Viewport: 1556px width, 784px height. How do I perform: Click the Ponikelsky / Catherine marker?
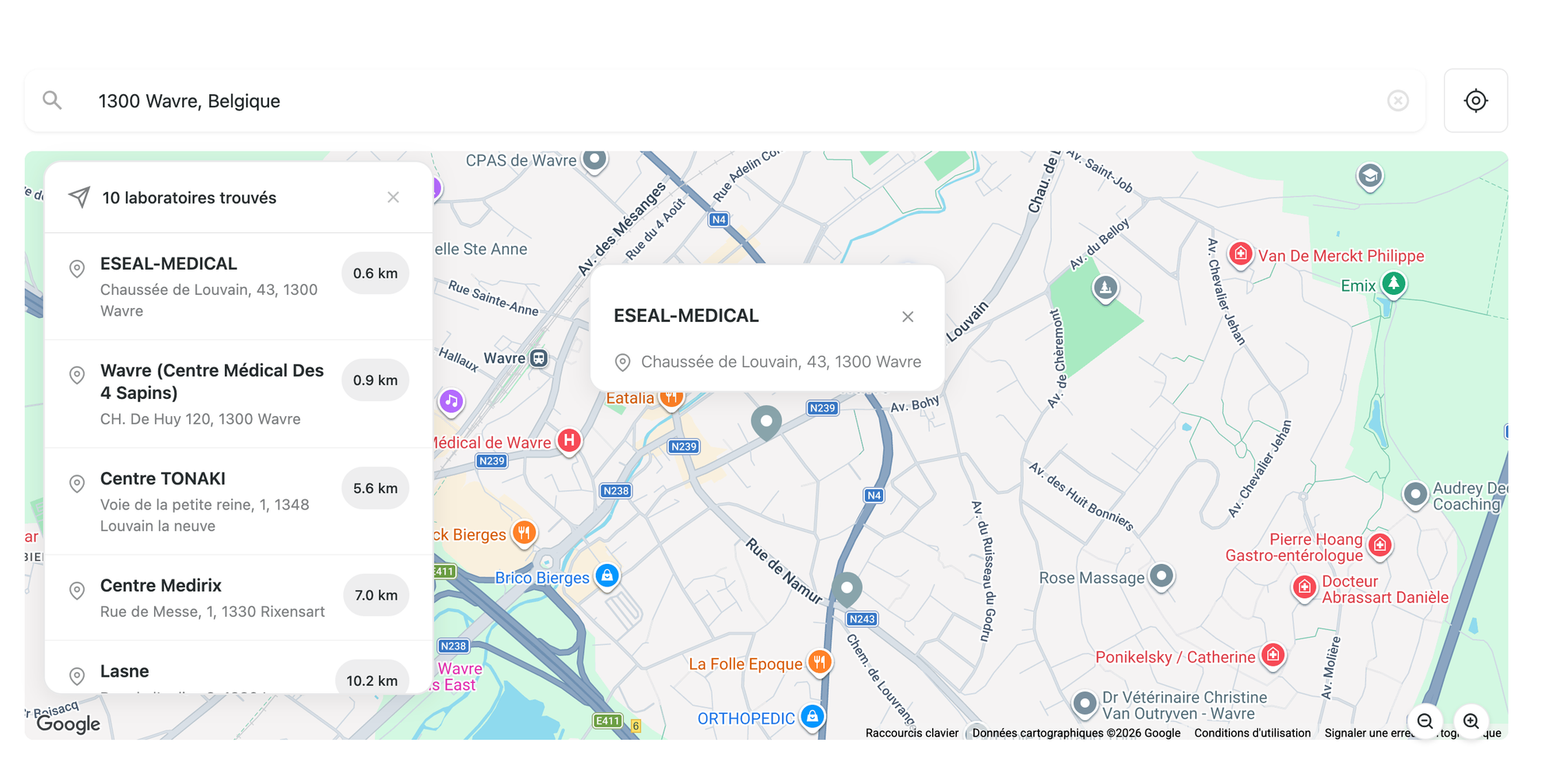[1273, 656]
